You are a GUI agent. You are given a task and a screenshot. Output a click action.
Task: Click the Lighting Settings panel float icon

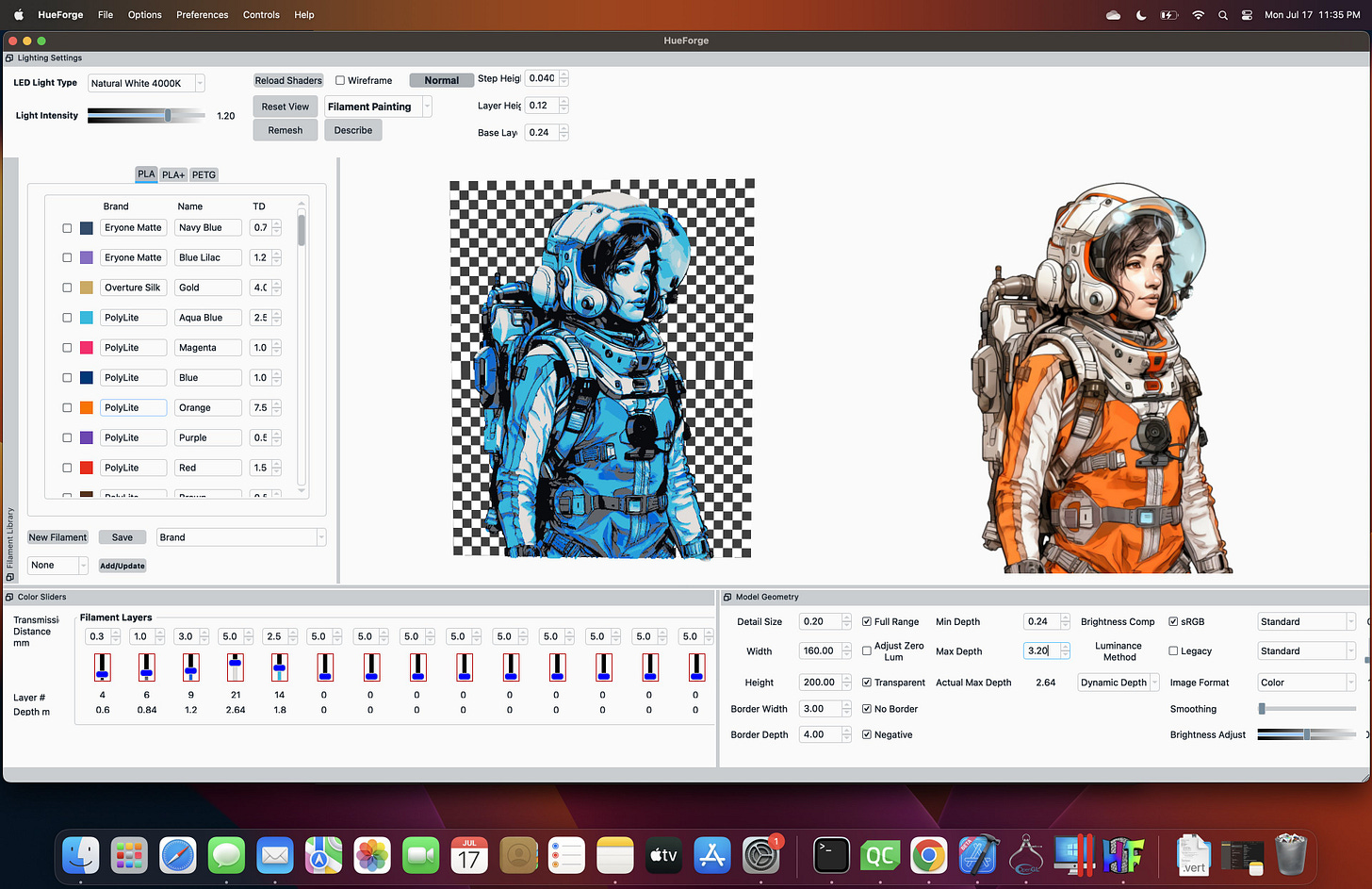[x=9, y=58]
